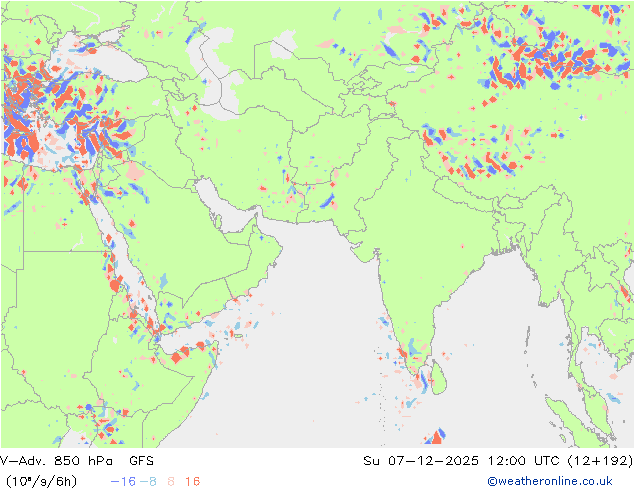Click the '12:00 UTC' time text
The width and height of the screenshot is (634, 490).
click(524, 460)
